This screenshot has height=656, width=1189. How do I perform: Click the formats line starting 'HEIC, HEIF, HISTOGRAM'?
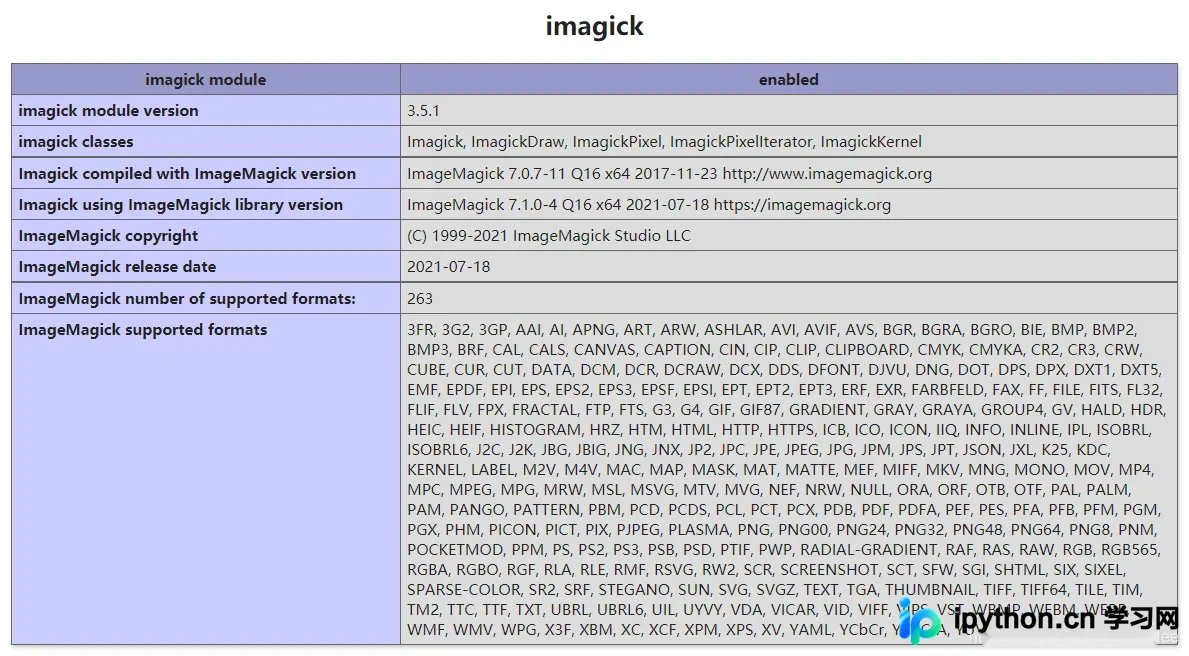(x=780, y=430)
